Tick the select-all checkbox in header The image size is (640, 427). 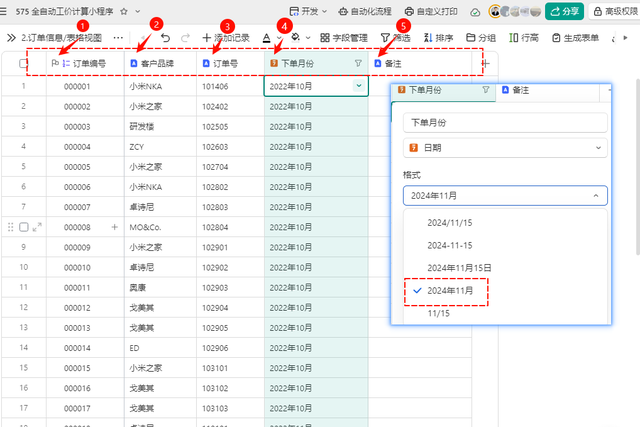[x=23, y=64]
